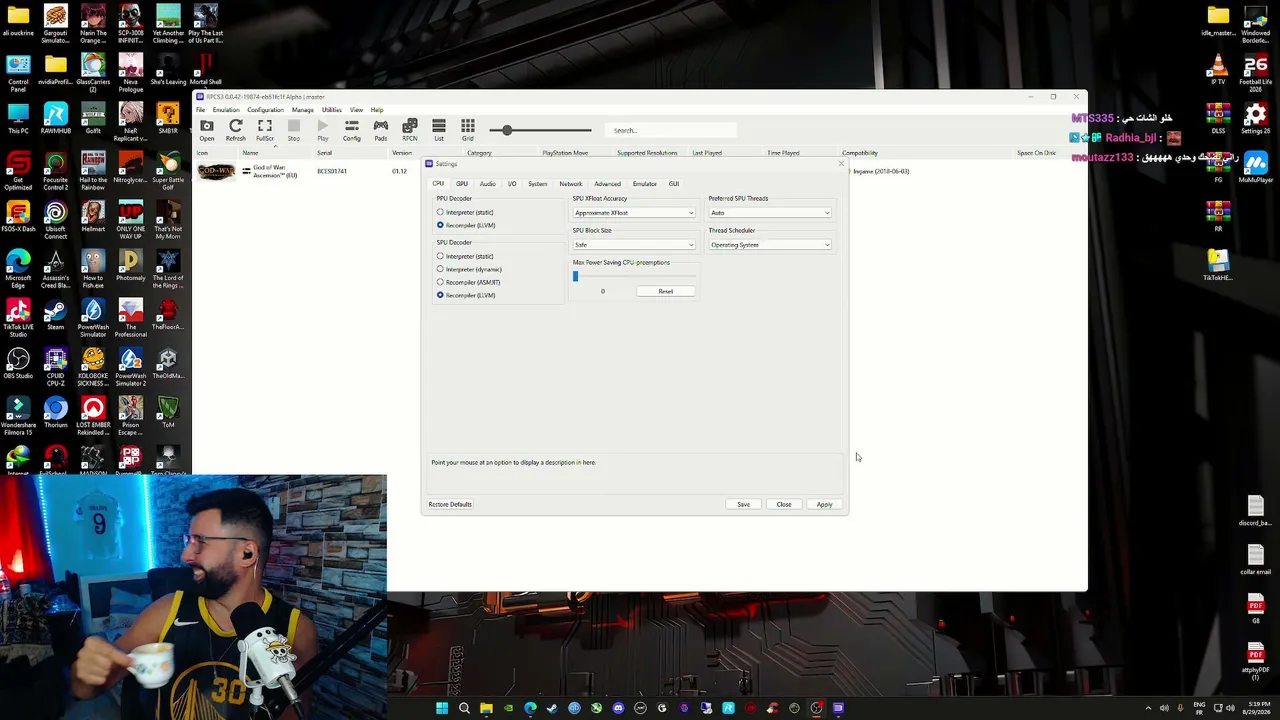The image size is (1280, 720).
Task: Select the TikTok LIVE Studio desktop icon
Action: point(18,319)
